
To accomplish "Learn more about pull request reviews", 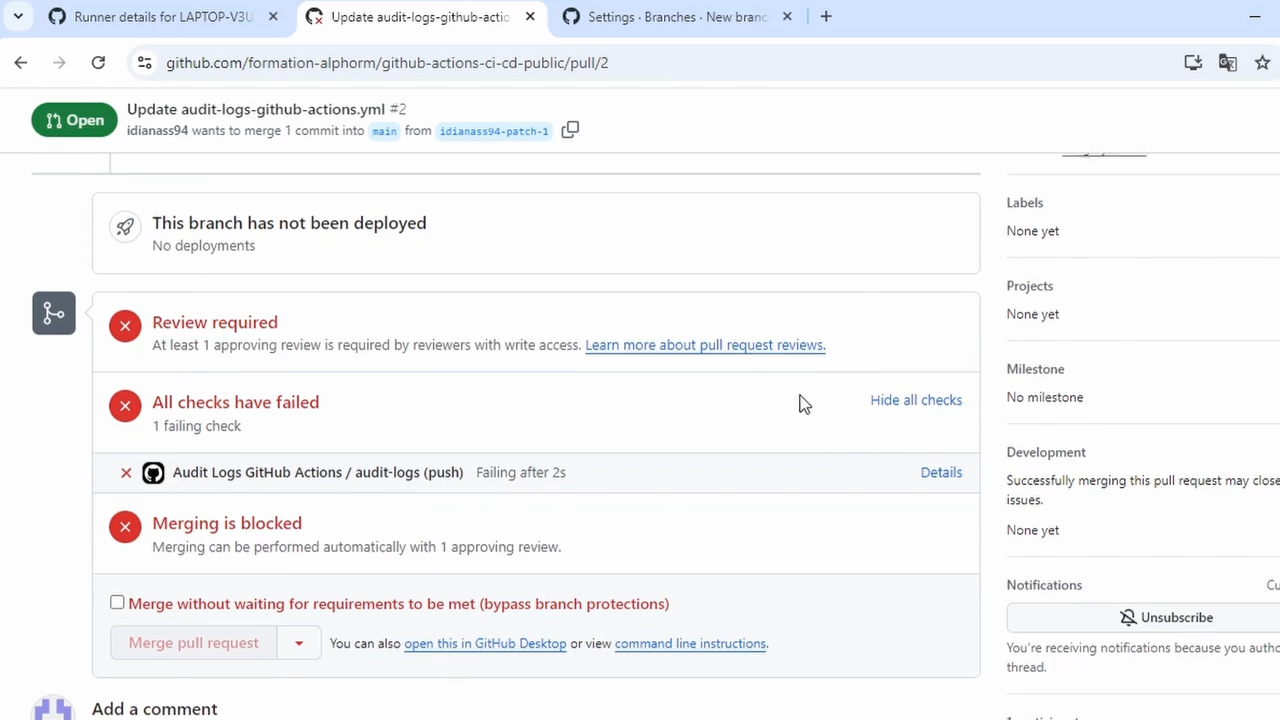I will click(704, 345).
